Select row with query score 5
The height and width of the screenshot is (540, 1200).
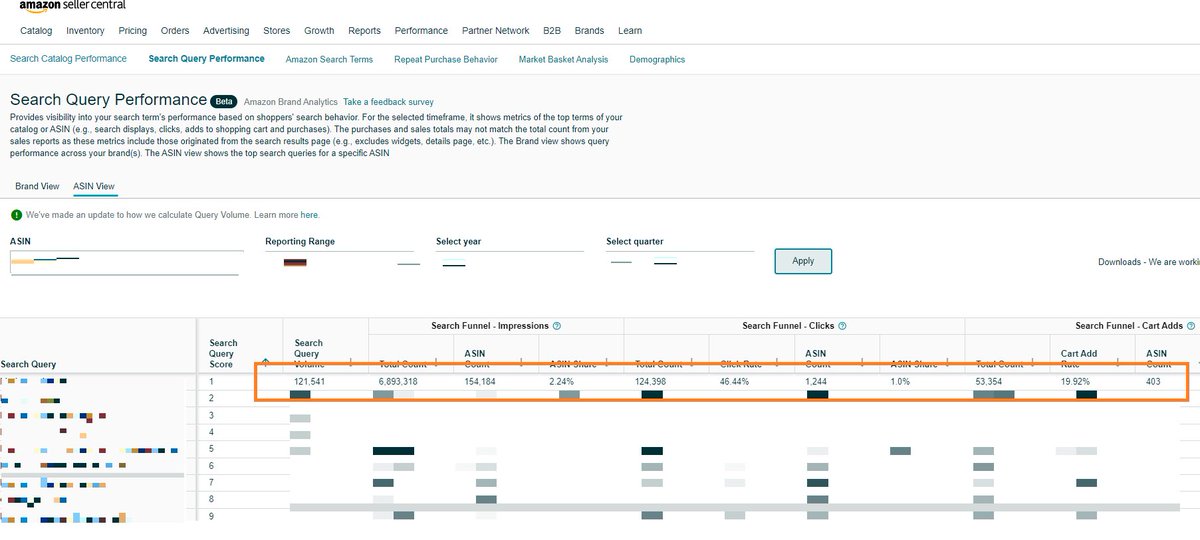pos(600,450)
